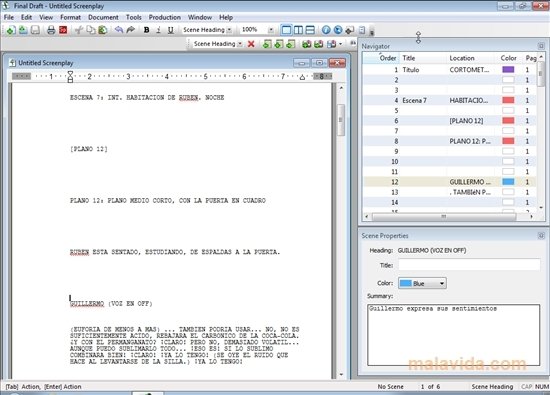This screenshot has width=550, height=395.
Task: Open the Edit menu
Action: coord(26,17)
